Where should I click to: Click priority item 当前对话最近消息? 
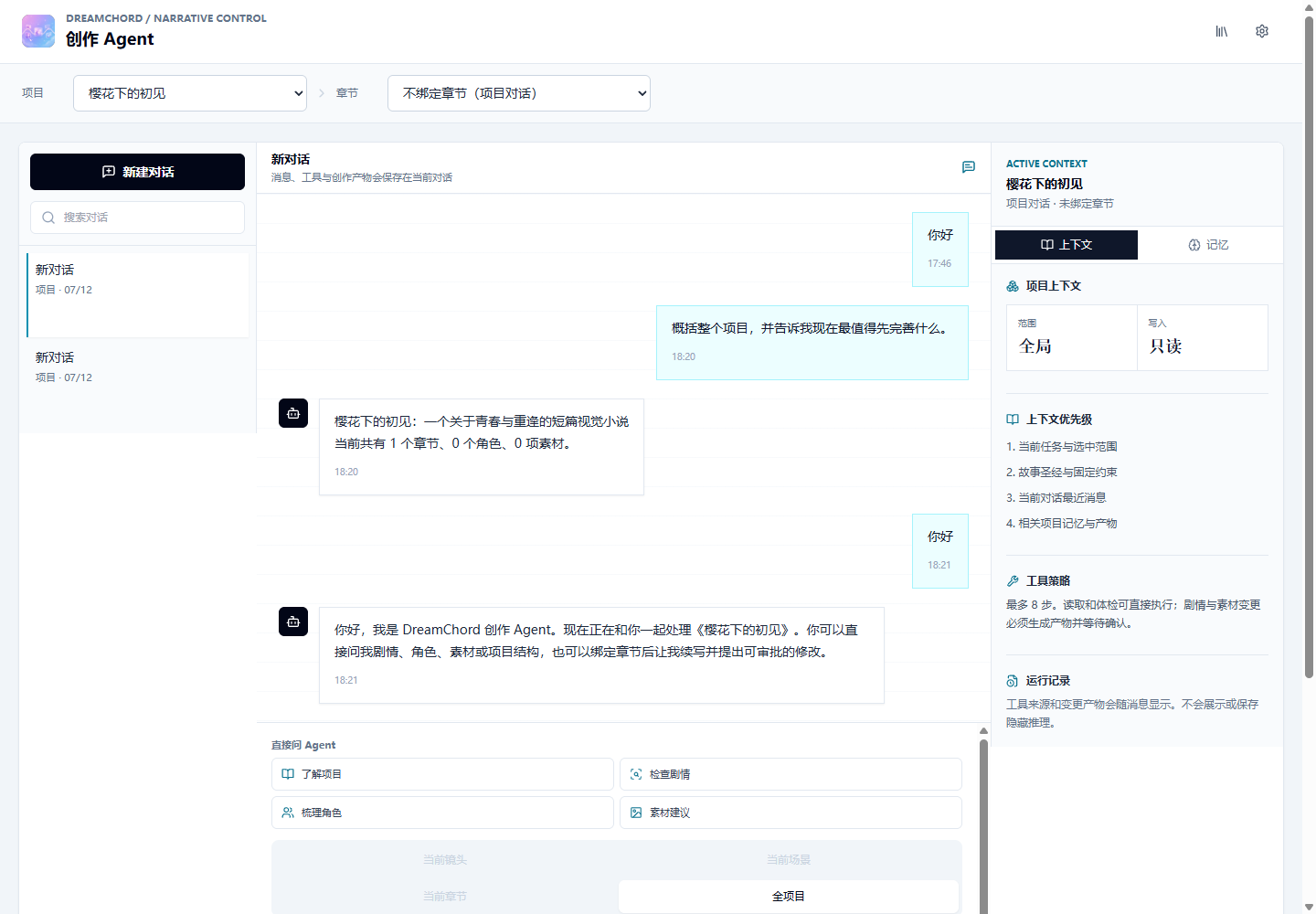1056,498
